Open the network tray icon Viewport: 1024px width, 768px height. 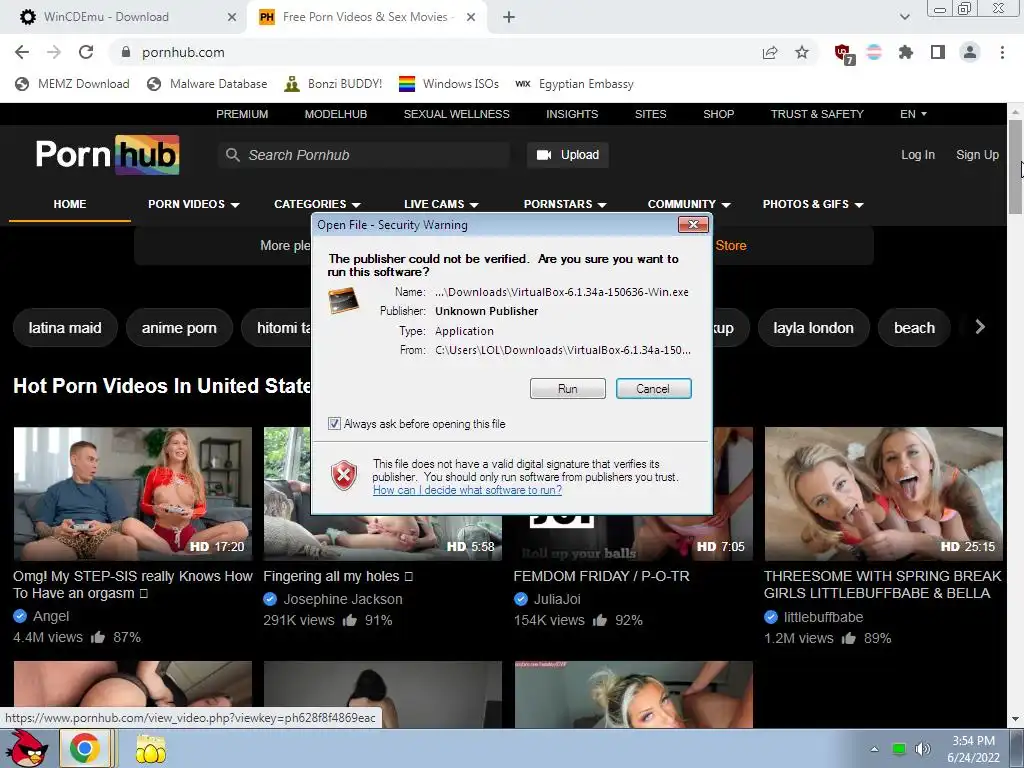899,749
